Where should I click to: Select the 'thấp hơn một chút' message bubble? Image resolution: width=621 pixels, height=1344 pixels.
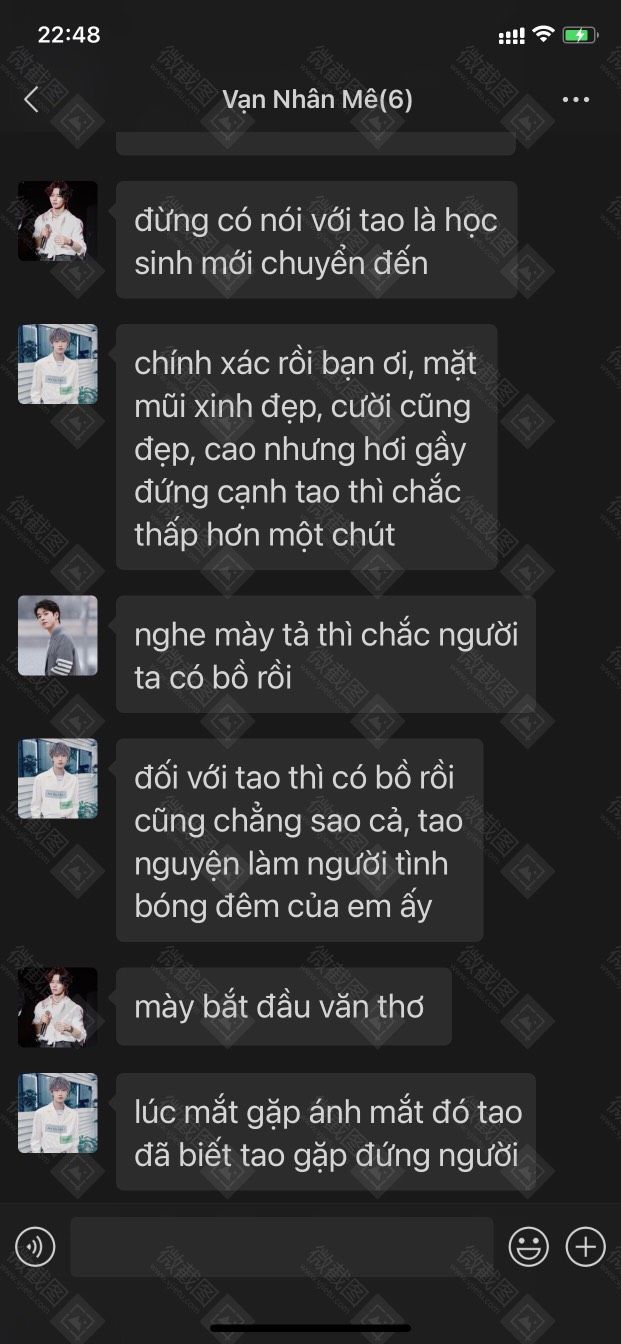(306, 447)
